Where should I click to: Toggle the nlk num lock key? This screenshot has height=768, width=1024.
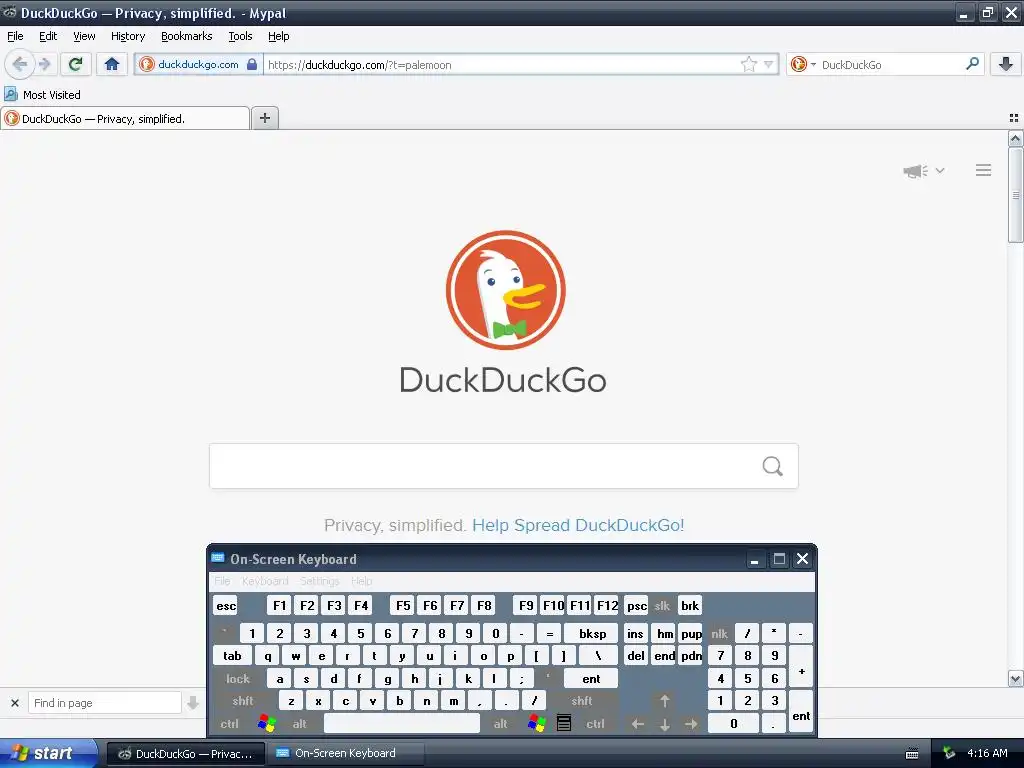(719, 633)
